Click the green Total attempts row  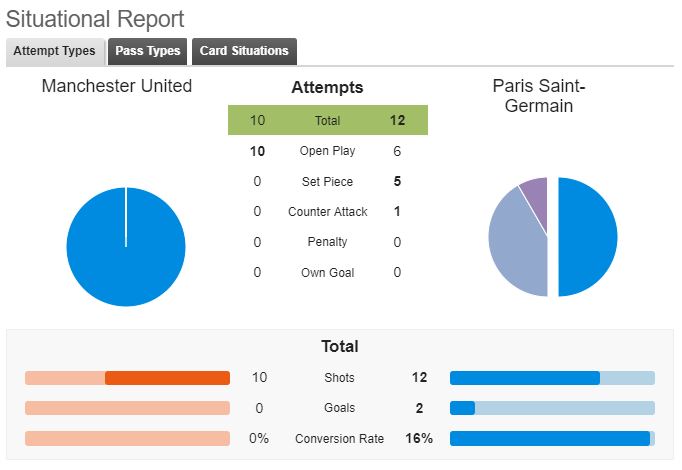(x=328, y=120)
